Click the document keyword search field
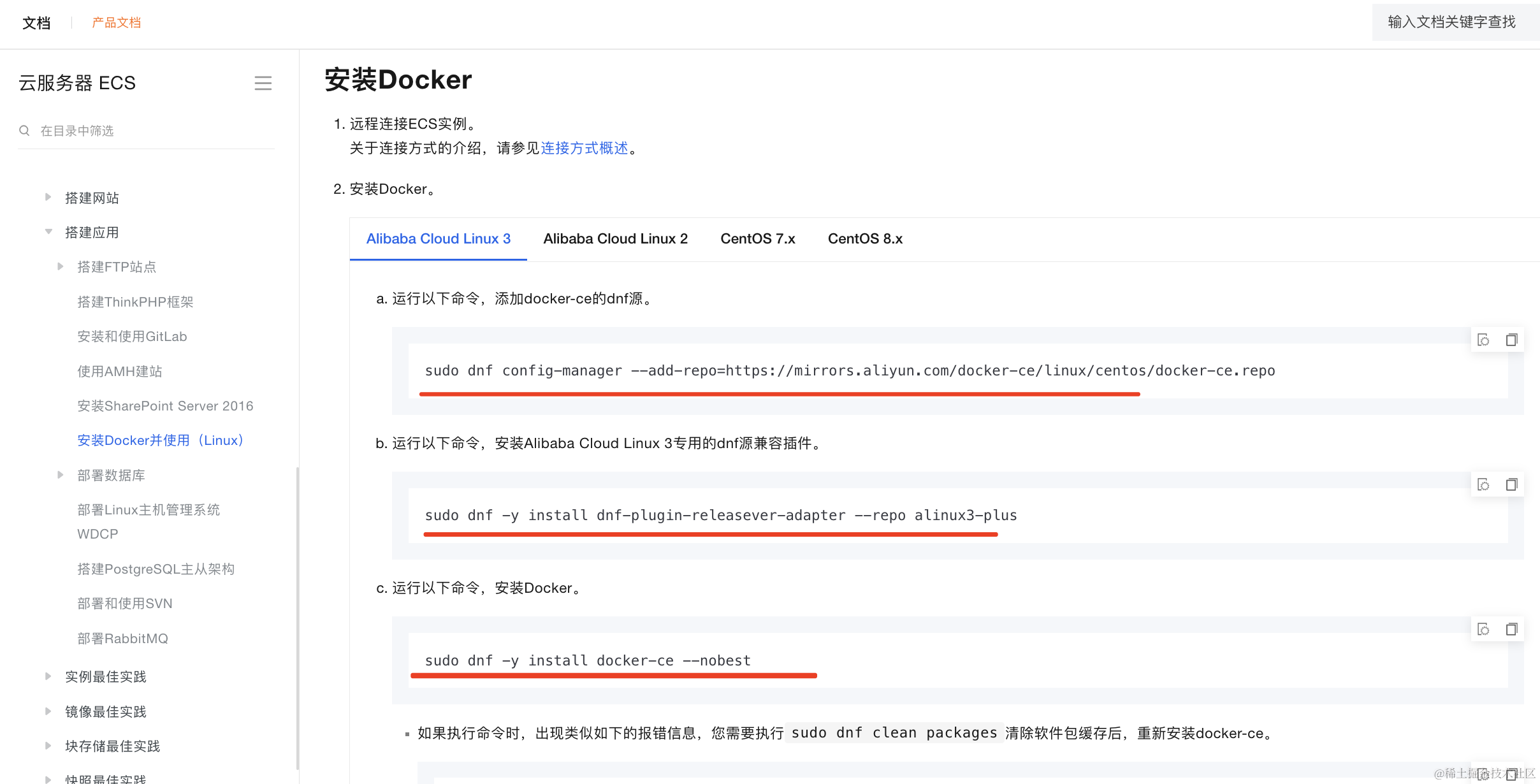 (x=1451, y=22)
